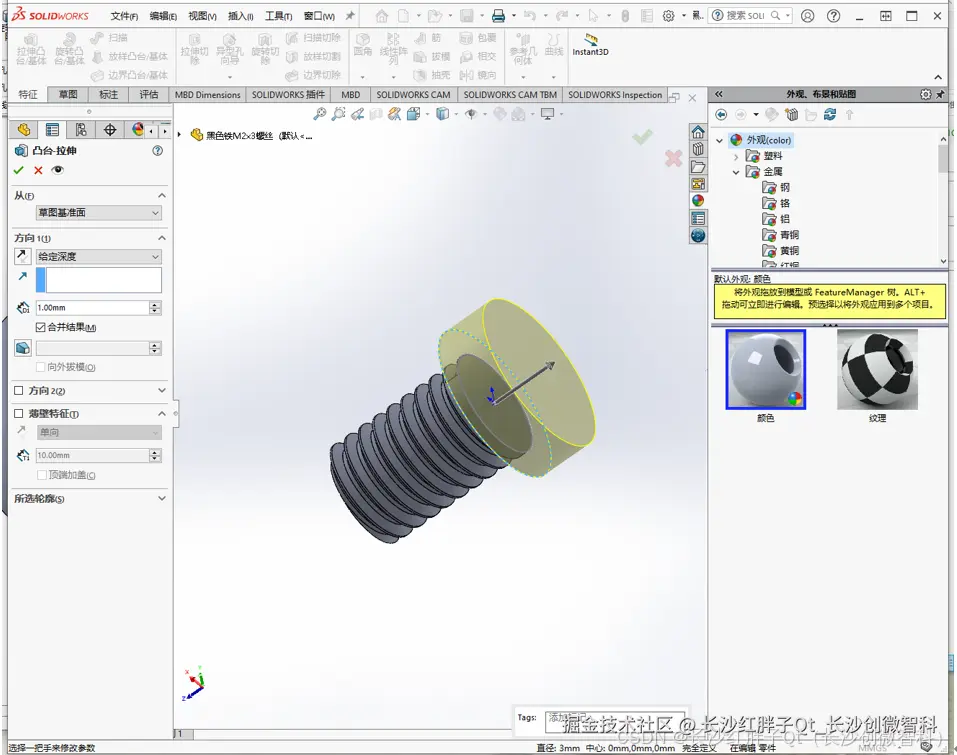
Task: Open the 插入 menu
Action: point(240,16)
